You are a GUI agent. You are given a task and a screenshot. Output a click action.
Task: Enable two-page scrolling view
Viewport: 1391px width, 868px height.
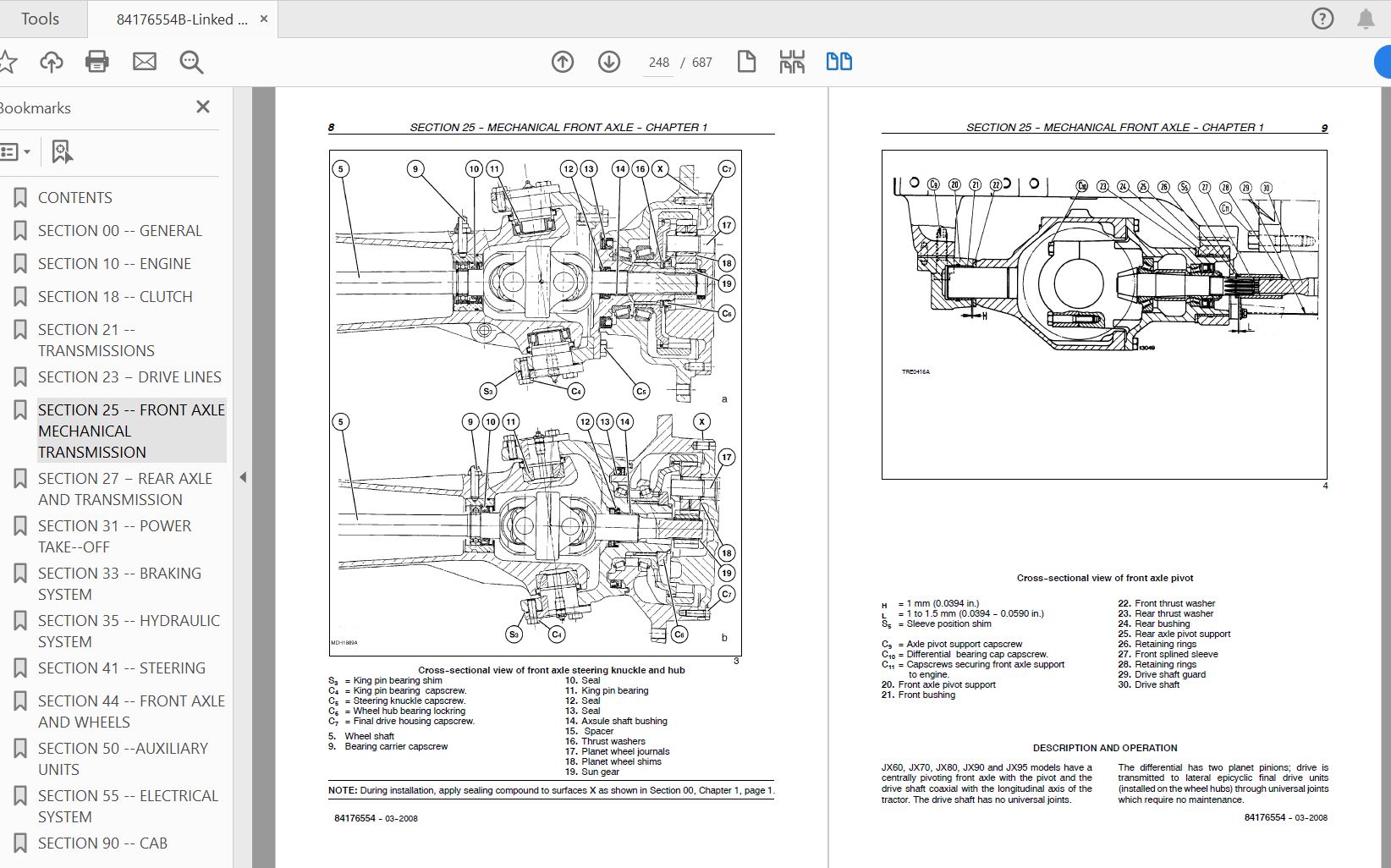(x=838, y=62)
